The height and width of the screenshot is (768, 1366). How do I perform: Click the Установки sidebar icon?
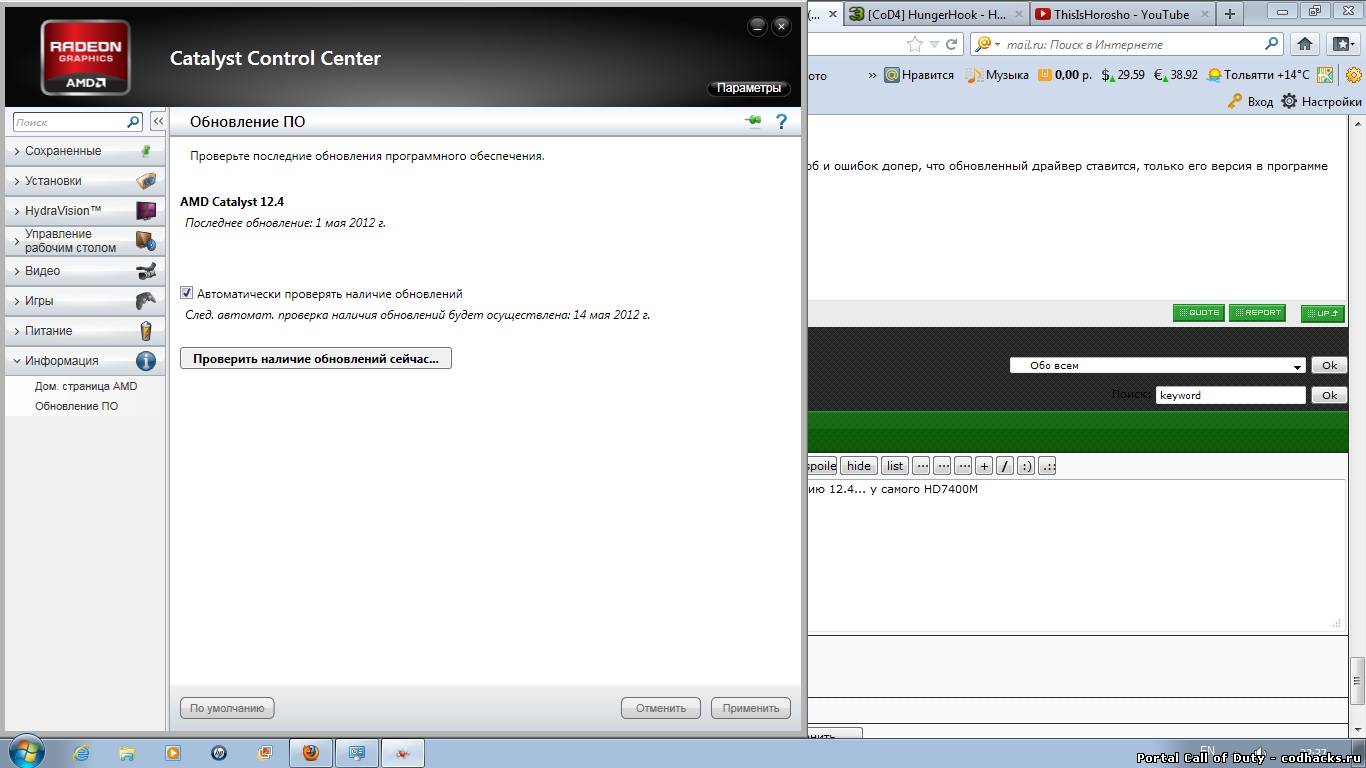pyautogui.click(x=146, y=181)
